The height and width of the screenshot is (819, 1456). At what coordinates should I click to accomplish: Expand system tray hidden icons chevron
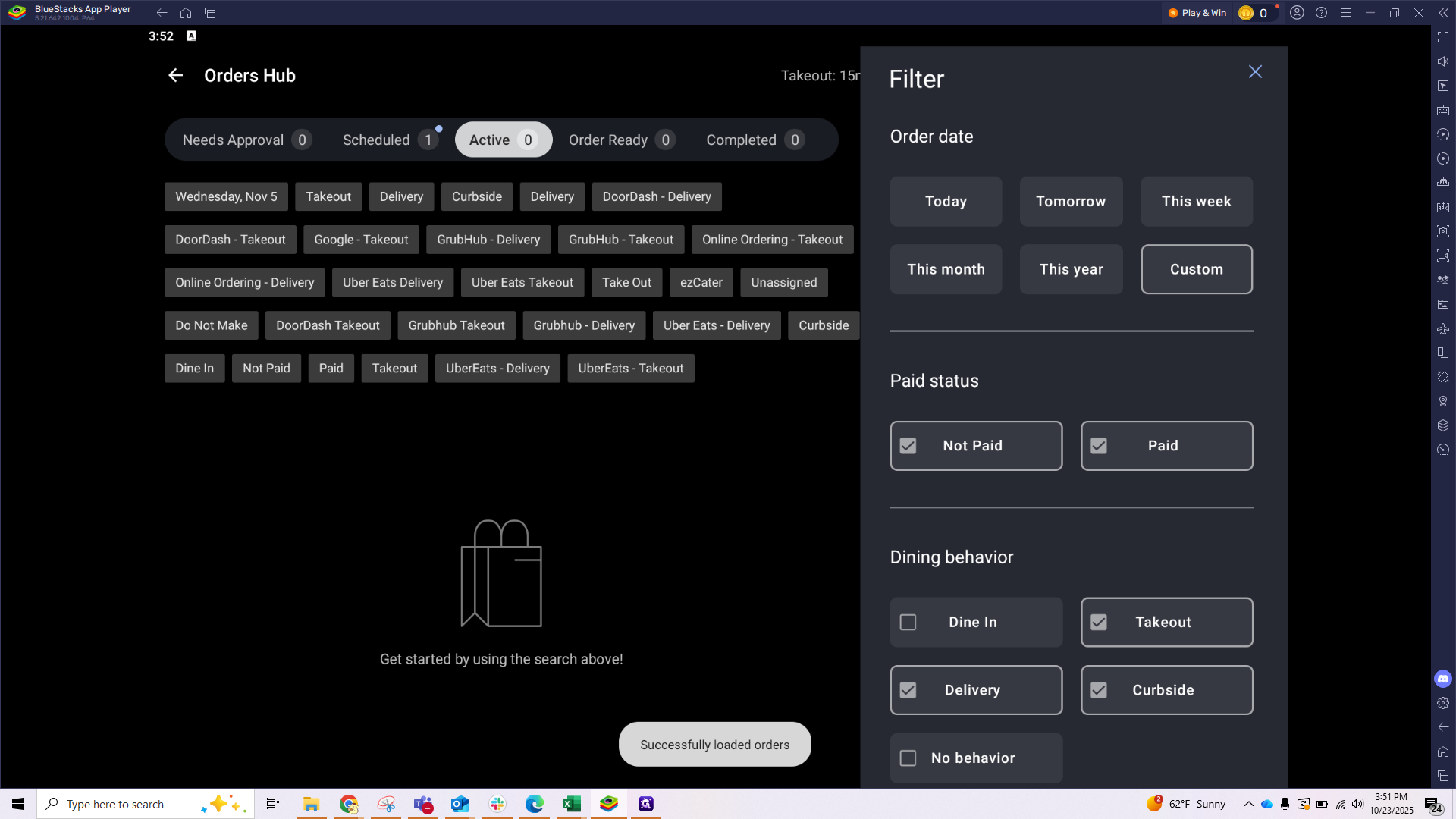[x=1248, y=804]
